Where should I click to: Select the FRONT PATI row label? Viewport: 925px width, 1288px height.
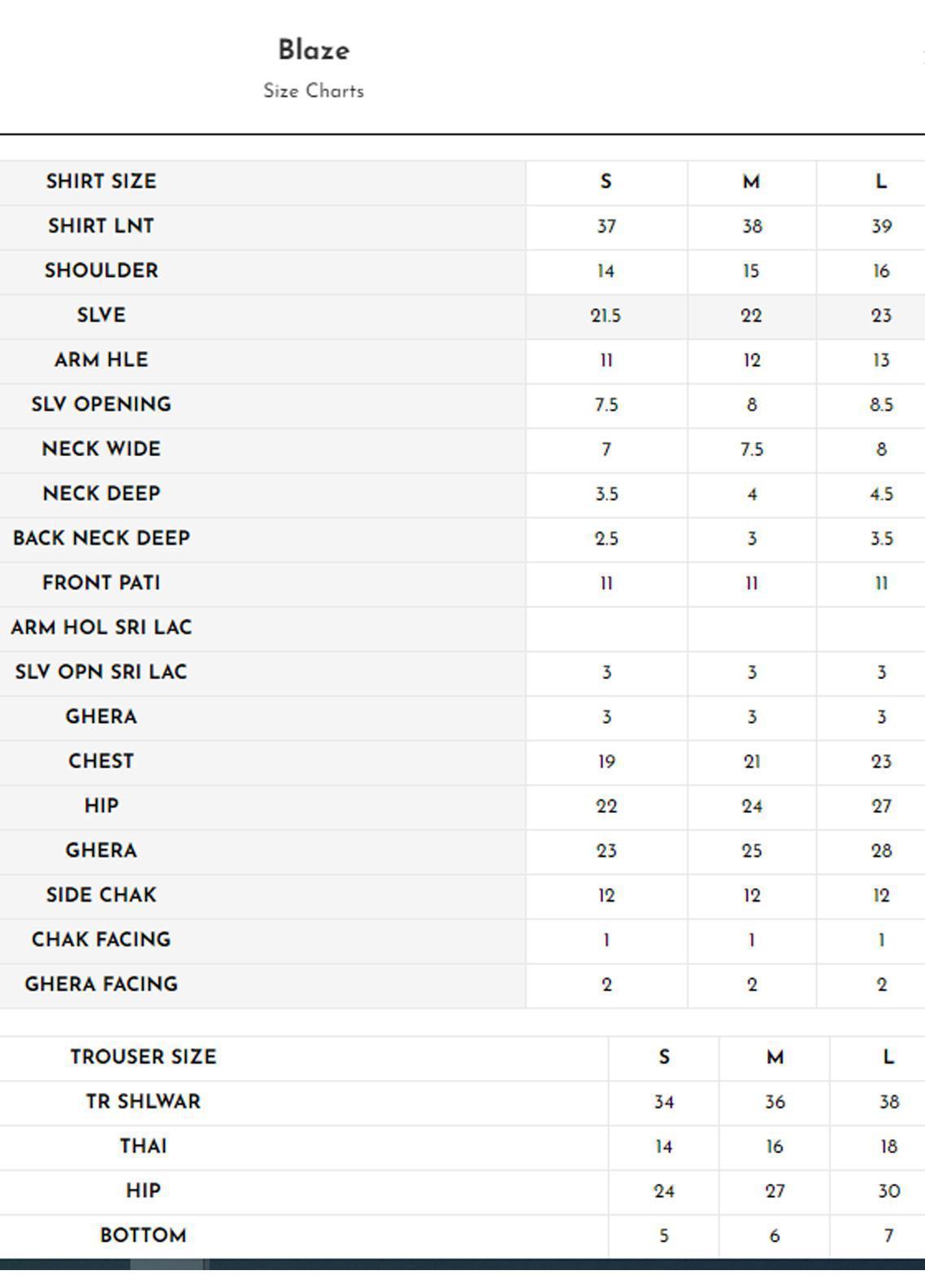(101, 583)
